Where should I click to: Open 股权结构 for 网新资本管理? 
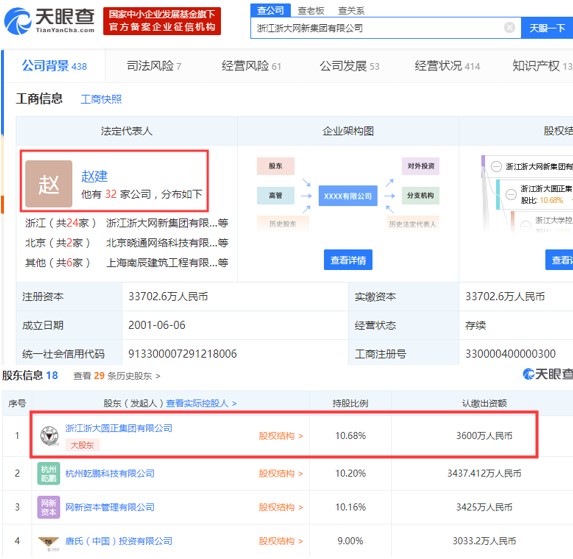pyautogui.click(x=281, y=507)
